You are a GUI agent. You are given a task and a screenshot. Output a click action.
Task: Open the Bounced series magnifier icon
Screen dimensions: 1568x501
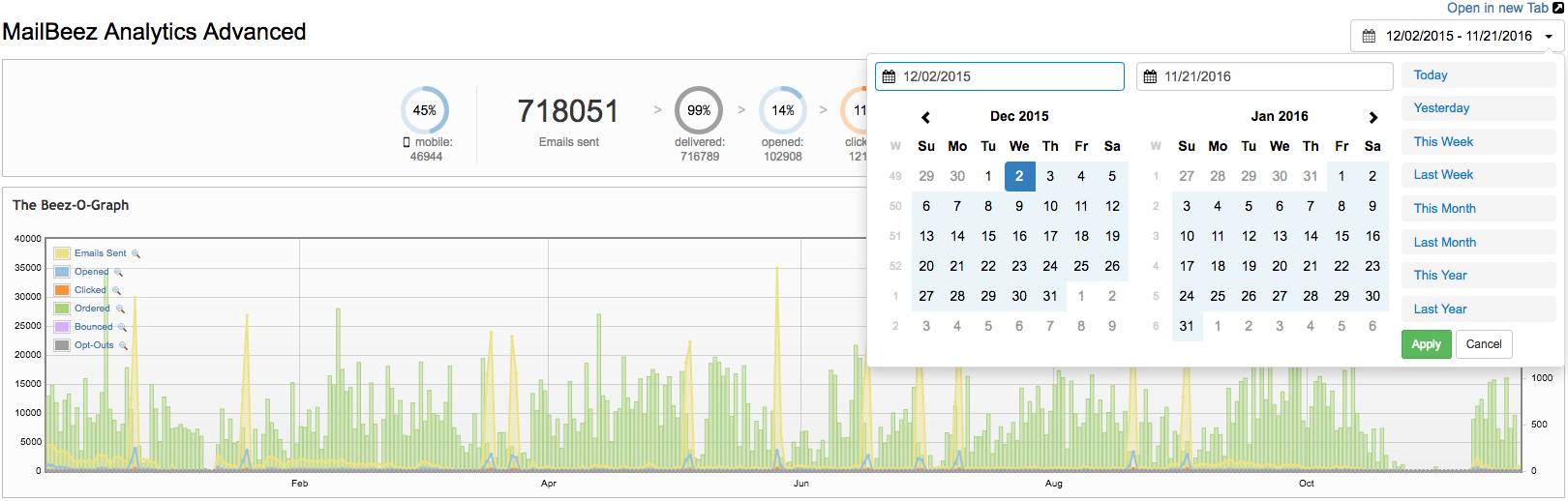(122, 327)
